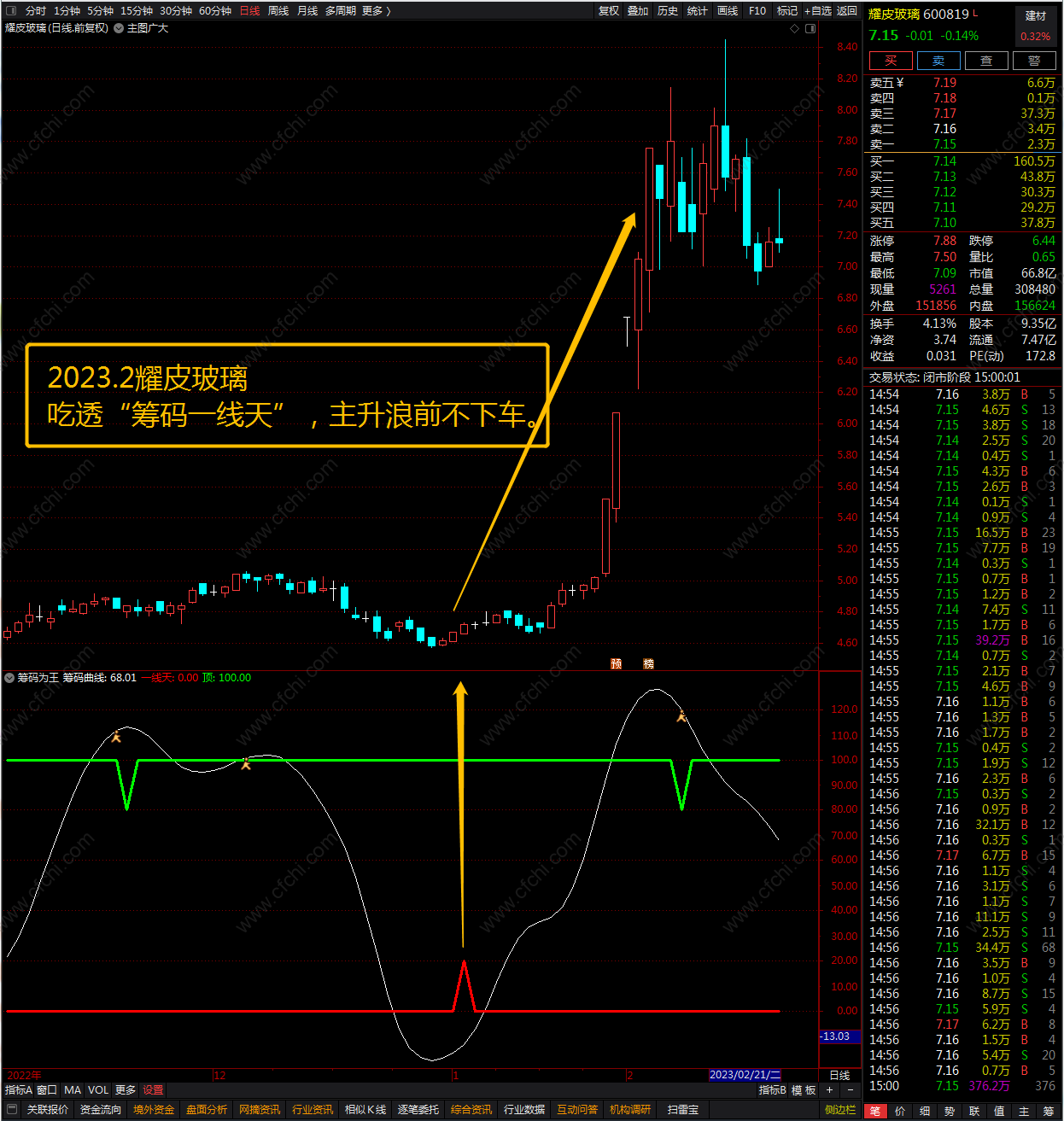The image size is (1064, 1121).
Task: Click the red 买 buy button
Action: (x=891, y=61)
